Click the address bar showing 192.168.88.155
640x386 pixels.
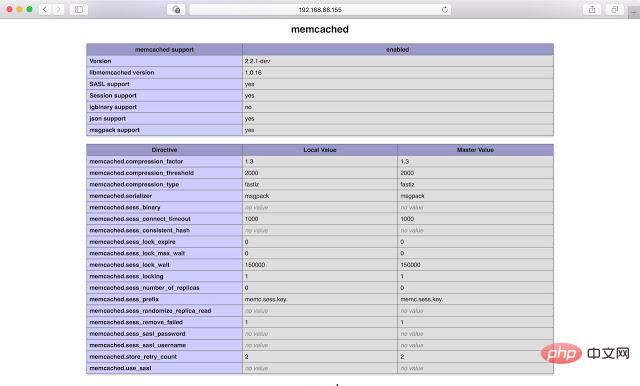pyautogui.click(x=320, y=9)
